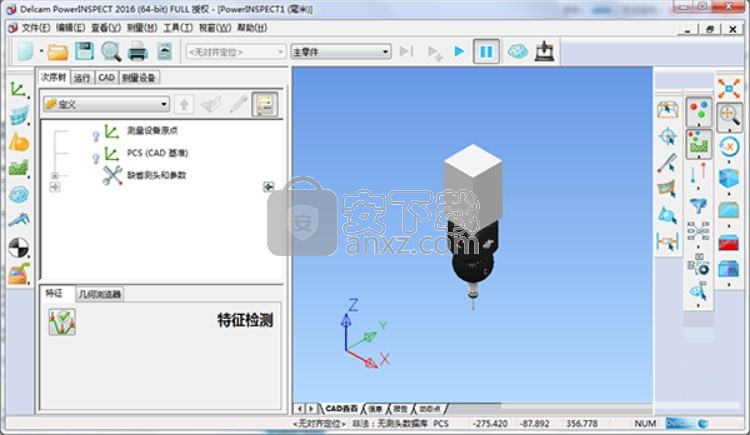Click the resize-to-fit icon with orange arrows
Viewport: 750px width, 435px height.
pos(729,89)
